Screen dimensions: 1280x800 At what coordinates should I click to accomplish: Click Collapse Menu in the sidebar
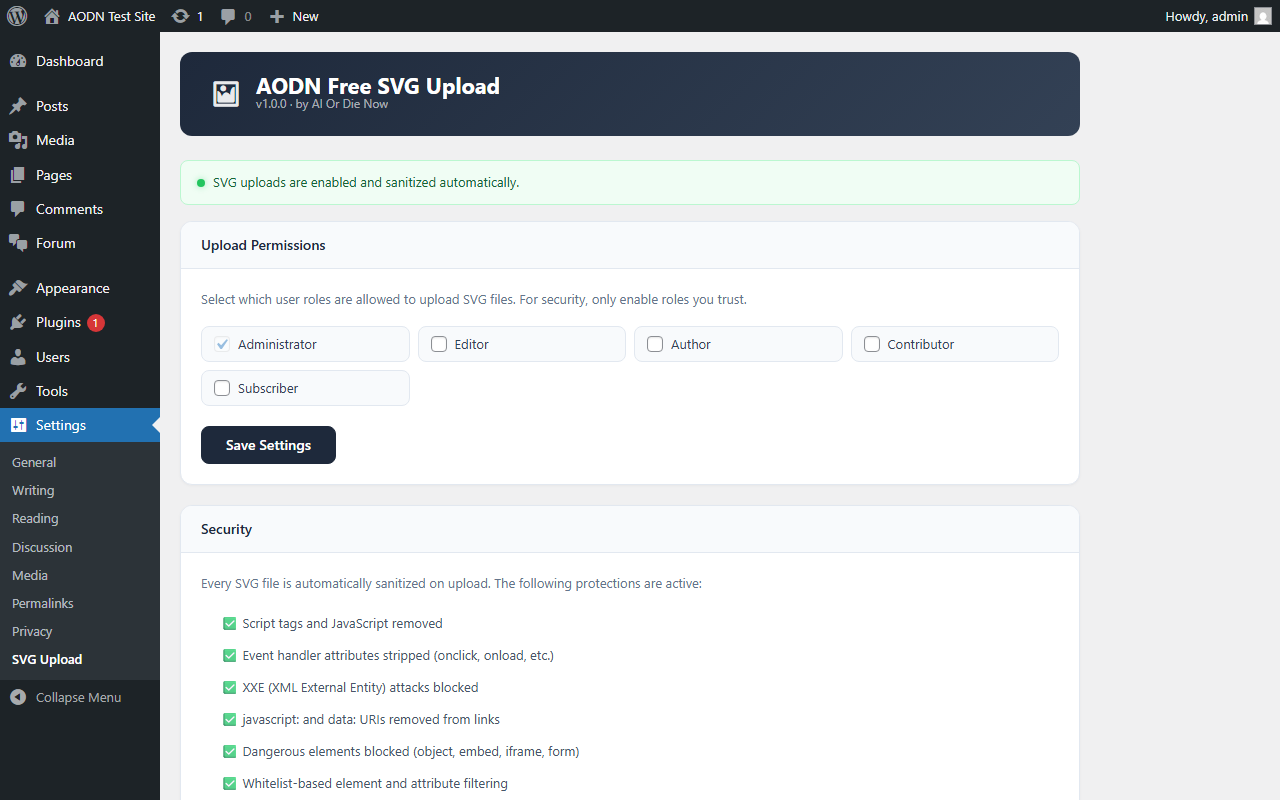(x=80, y=697)
